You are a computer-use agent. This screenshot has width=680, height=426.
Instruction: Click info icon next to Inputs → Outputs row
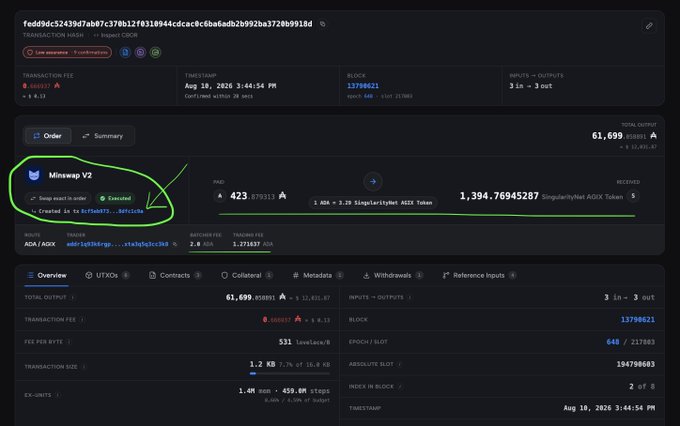(409, 298)
